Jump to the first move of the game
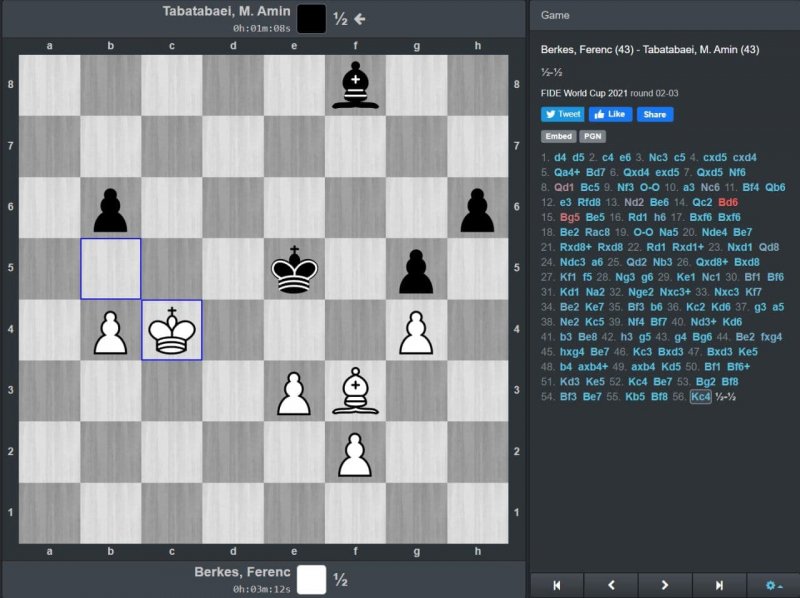800x598 pixels. (557, 585)
